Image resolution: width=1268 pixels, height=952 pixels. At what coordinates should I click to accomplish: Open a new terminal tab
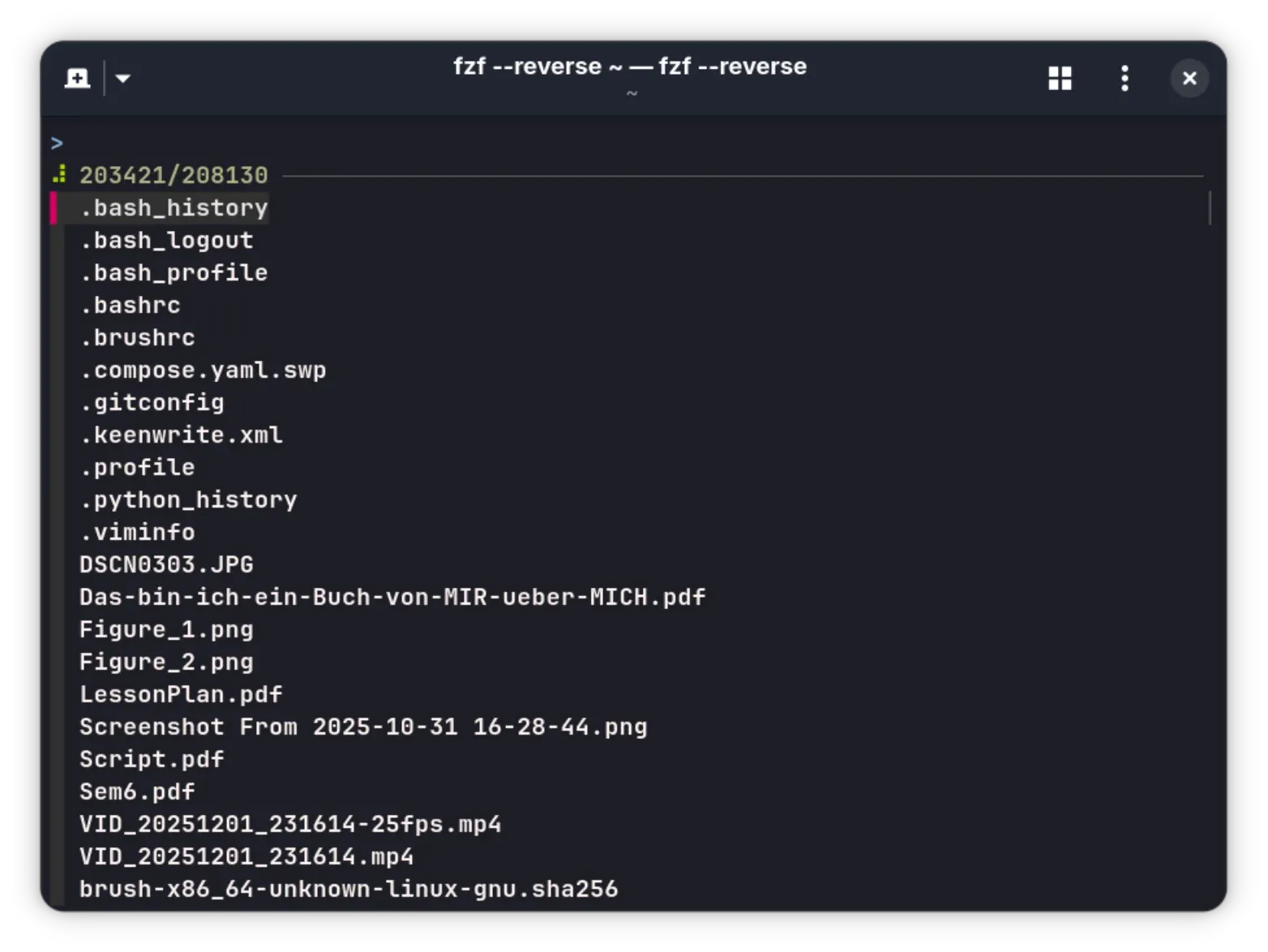pos(76,78)
